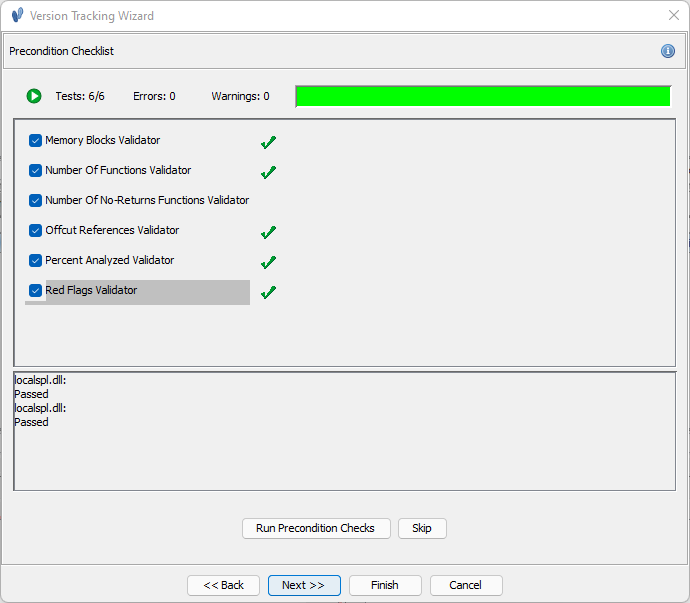This screenshot has height=603, width=690.
Task: Proceed with Next >> button
Action: click(x=304, y=585)
